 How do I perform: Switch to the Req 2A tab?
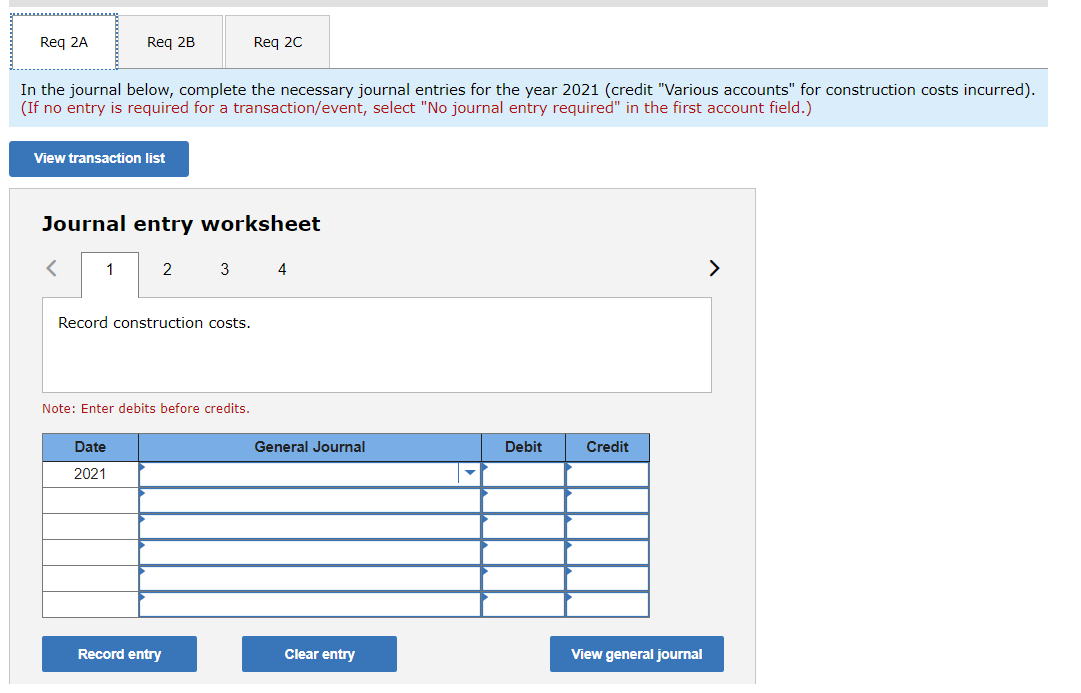click(64, 42)
